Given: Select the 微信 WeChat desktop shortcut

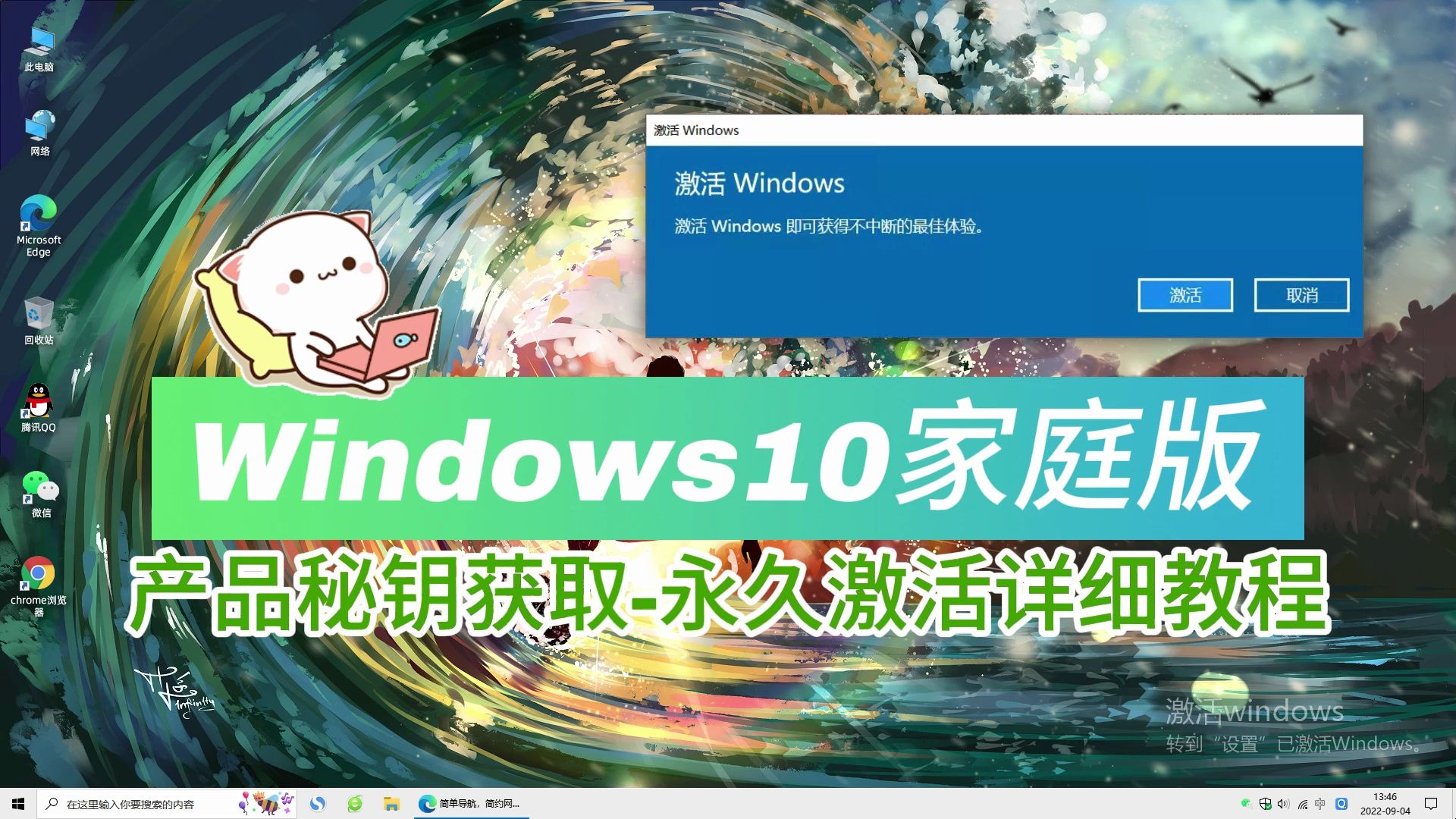Looking at the screenshot, I should (40, 494).
